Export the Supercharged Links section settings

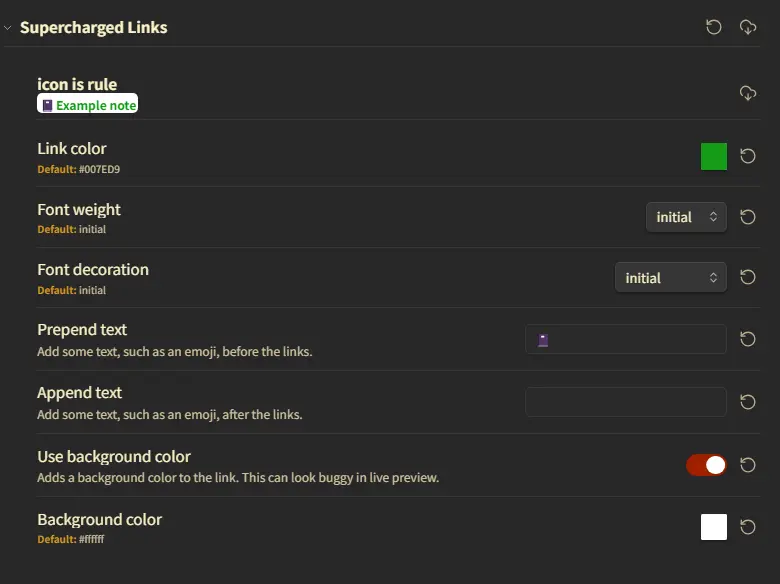[x=748, y=27]
